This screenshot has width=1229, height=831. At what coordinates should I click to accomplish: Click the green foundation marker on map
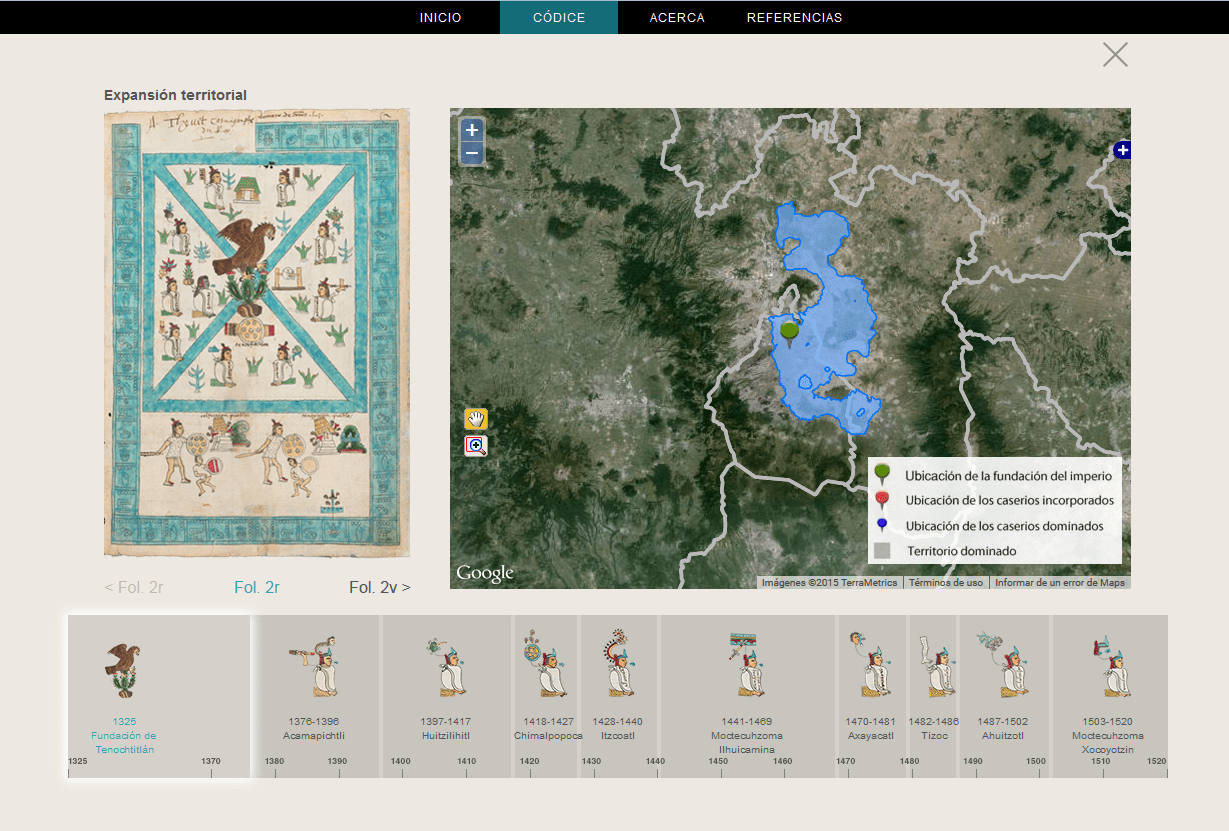coord(790,333)
